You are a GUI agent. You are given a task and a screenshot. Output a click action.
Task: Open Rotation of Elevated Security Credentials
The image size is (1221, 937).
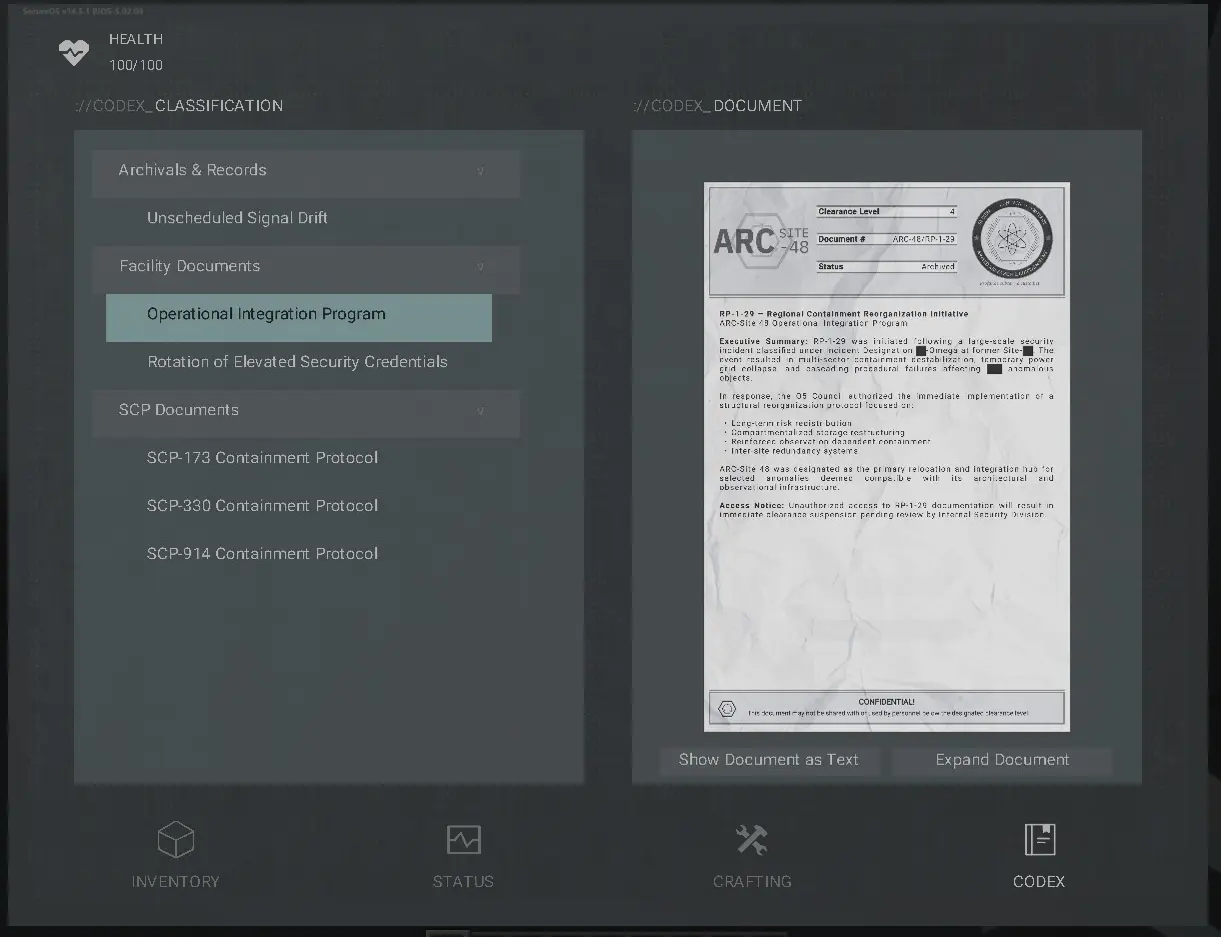click(x=299, y=362)
